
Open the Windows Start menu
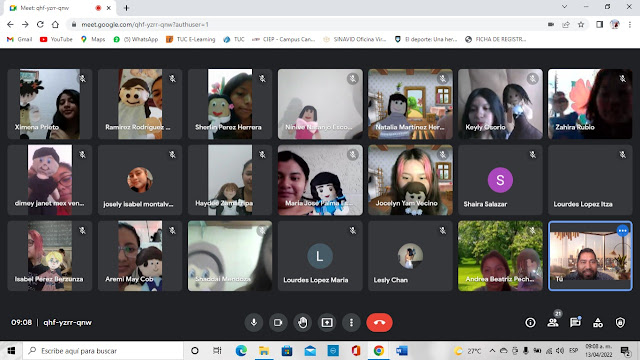tap(11, 351)
